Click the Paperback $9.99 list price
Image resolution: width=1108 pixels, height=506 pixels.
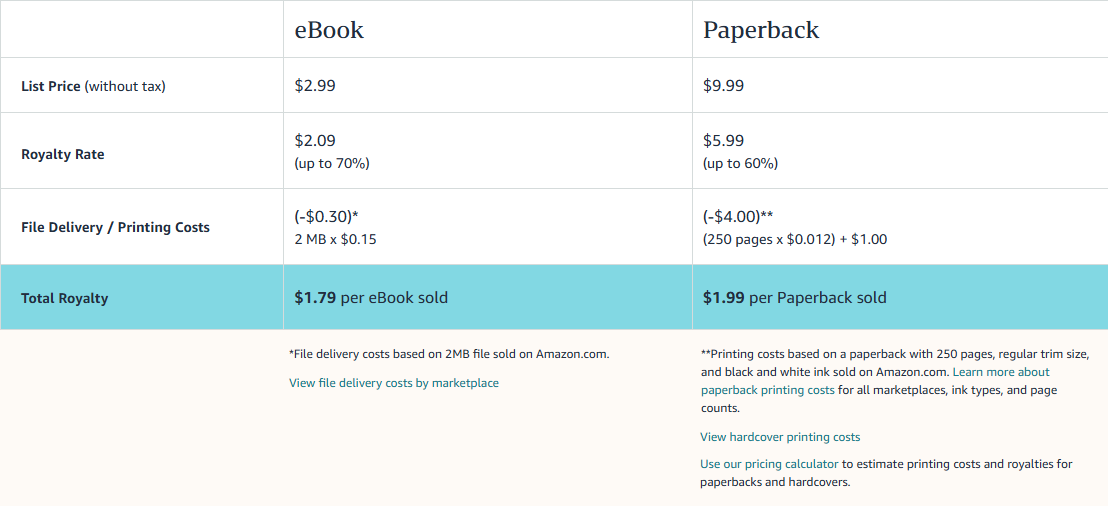[x=724, y=86]
